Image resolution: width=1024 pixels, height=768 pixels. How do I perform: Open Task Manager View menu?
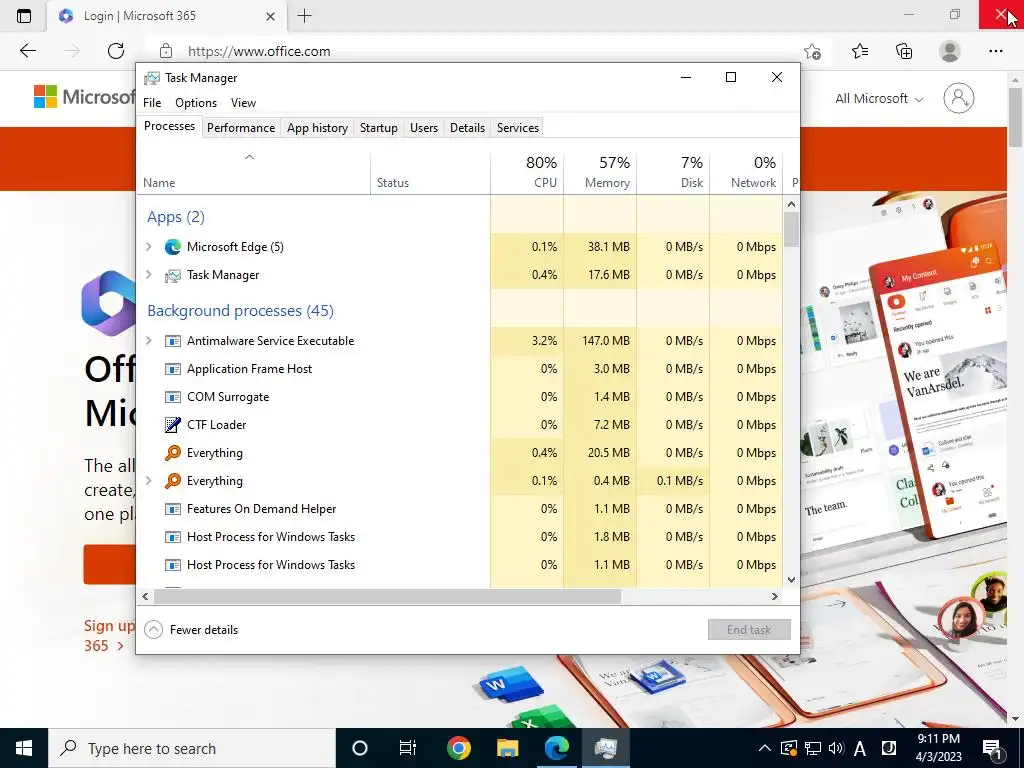click(x=243, y=103)
